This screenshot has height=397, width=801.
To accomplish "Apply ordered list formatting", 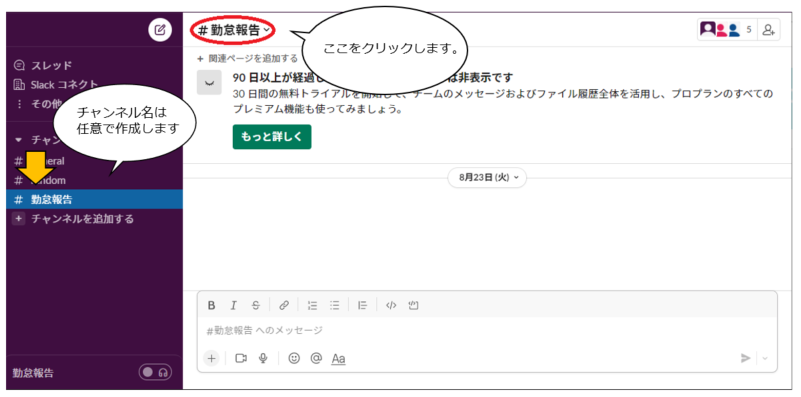I will (312, 306).
